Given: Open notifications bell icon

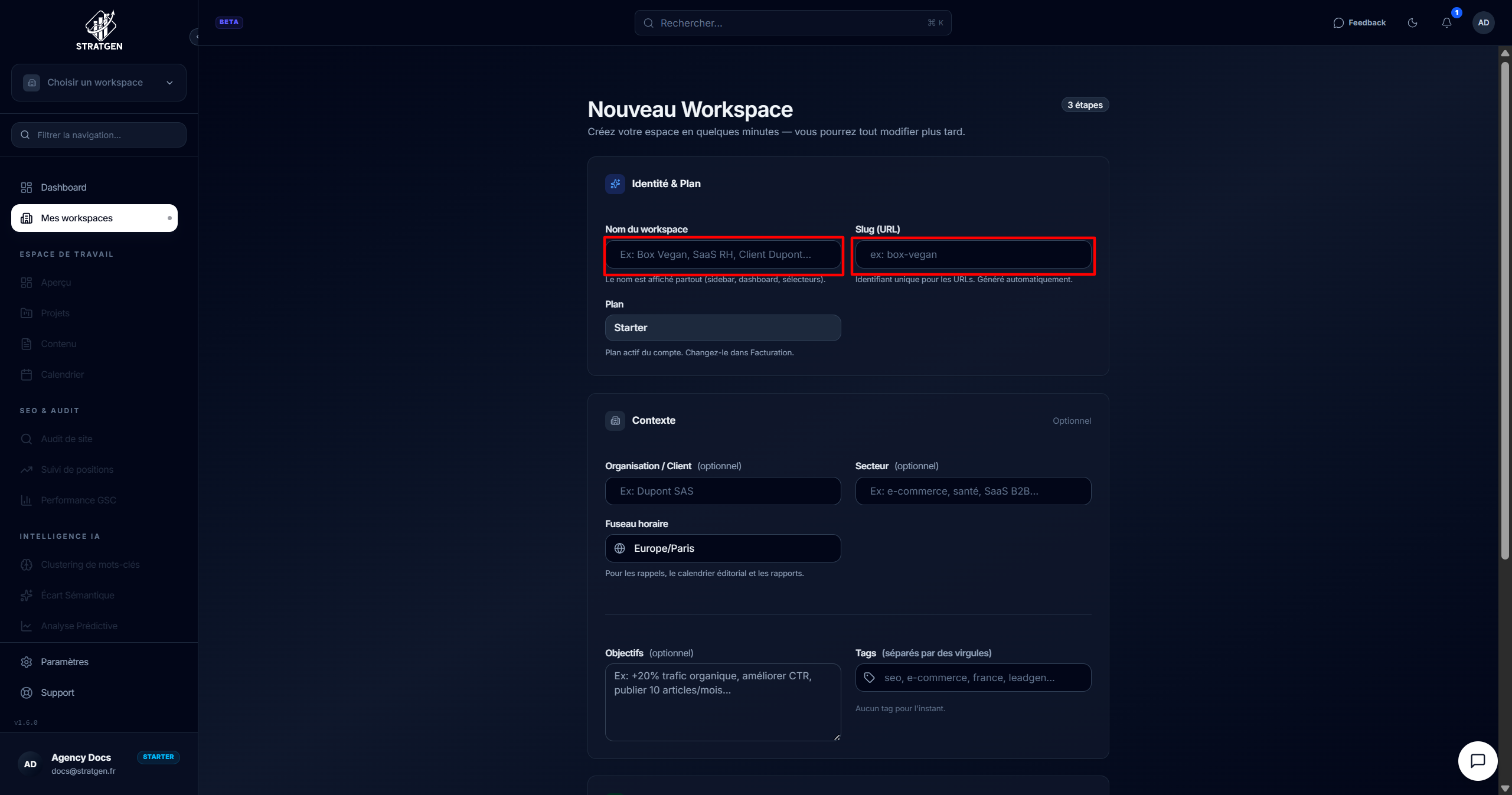Looking at the screenshot, I should pos(1446,23).
